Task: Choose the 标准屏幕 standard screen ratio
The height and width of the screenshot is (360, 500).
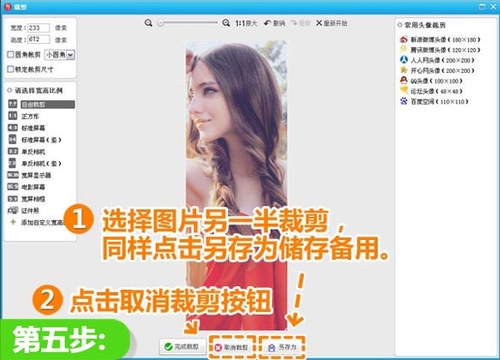Action: pyautogui.click(x=27, y=128)
